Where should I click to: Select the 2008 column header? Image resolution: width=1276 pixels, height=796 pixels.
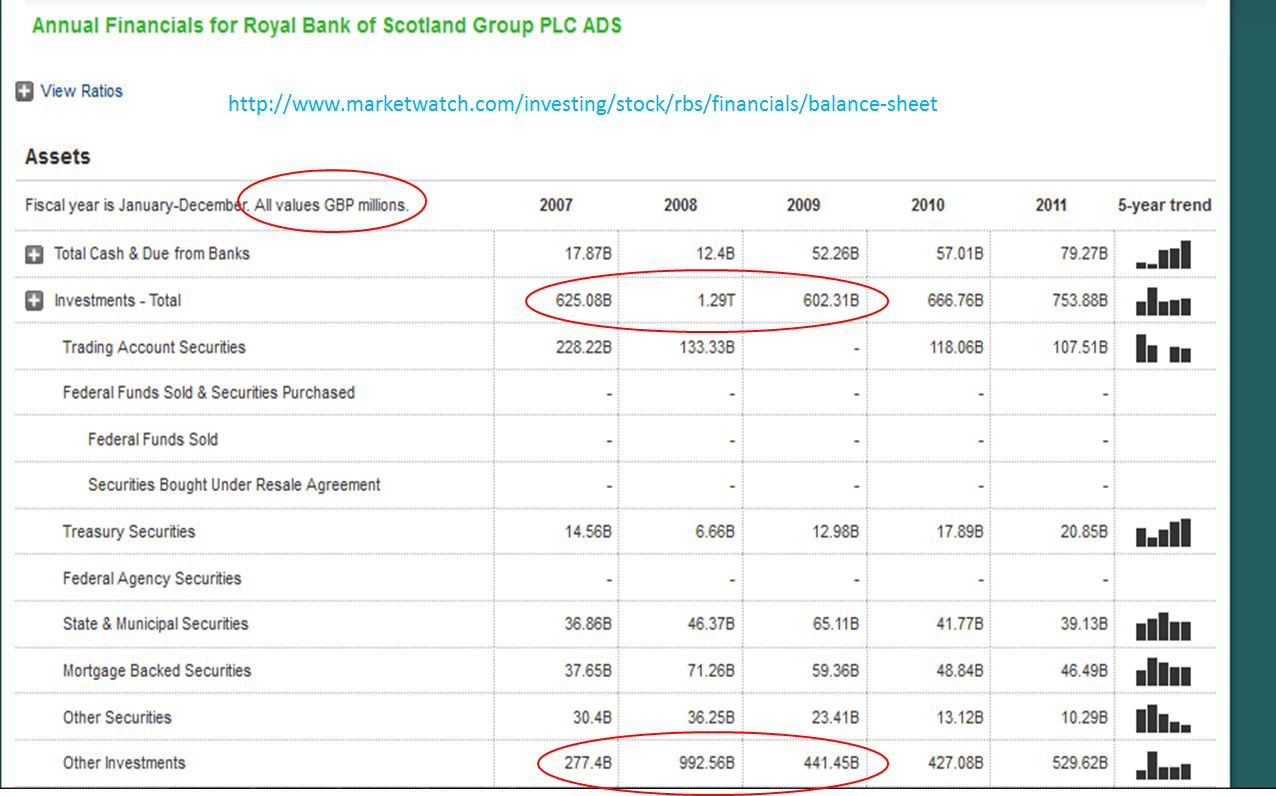point(680,205)
